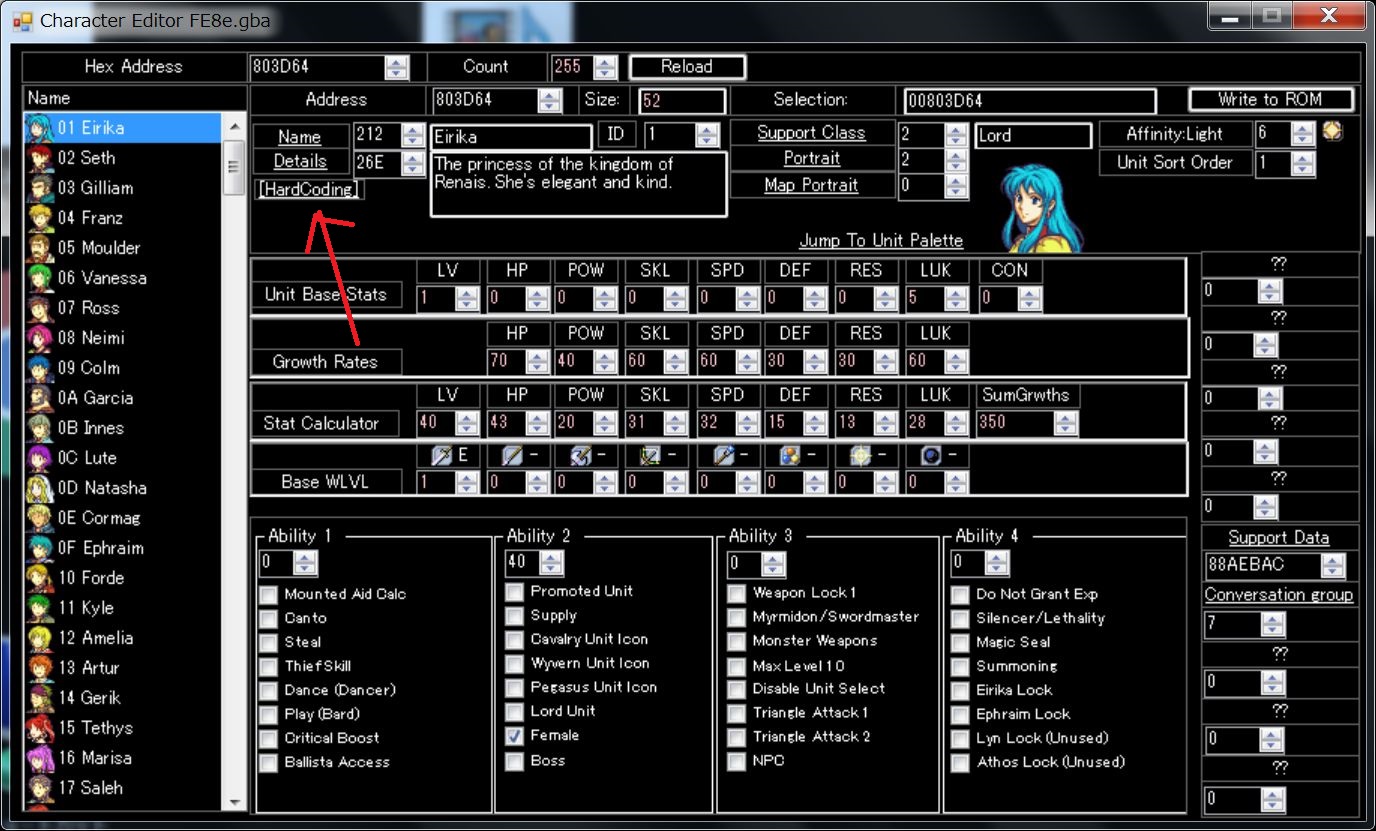Check the Lord Unit checkbox
This screenshot has height=831, width=1376.
coord(514,712)
